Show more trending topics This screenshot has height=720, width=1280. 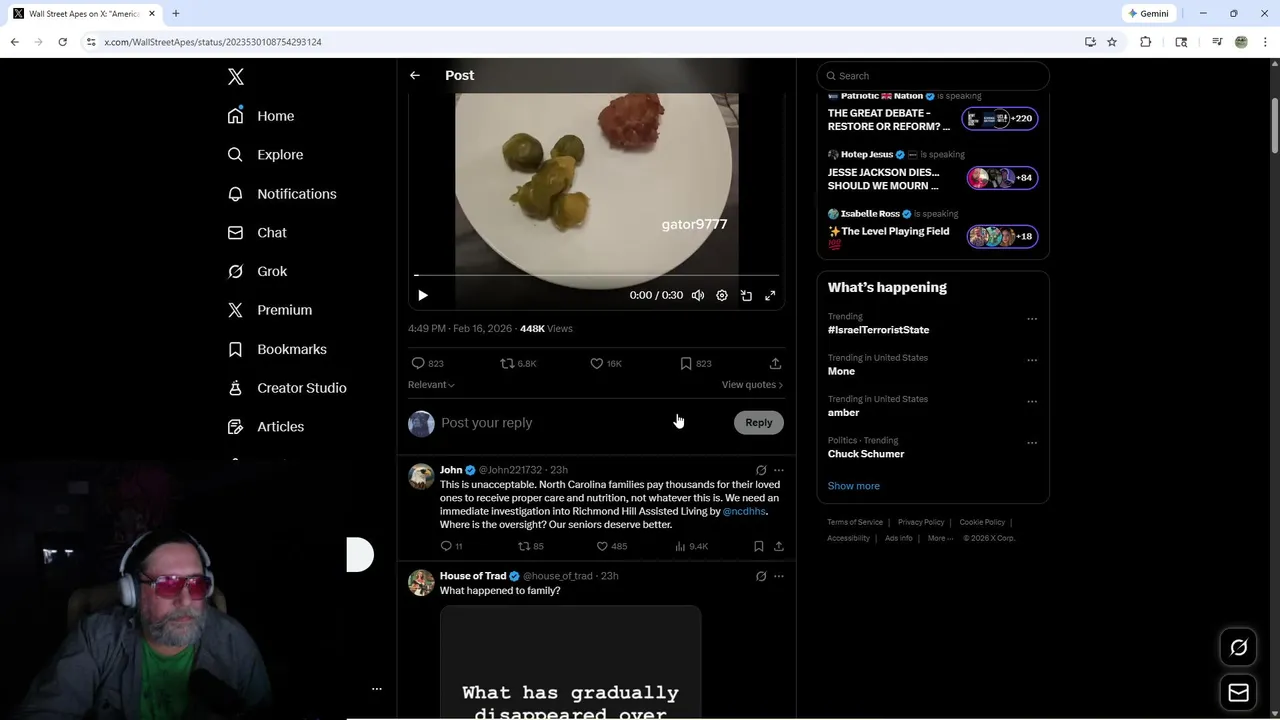pos(853,486)
